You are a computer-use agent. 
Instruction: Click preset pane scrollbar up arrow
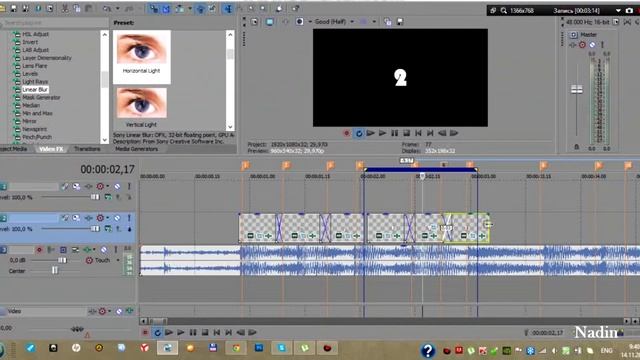pyautogui.click(x=230, y=35)
